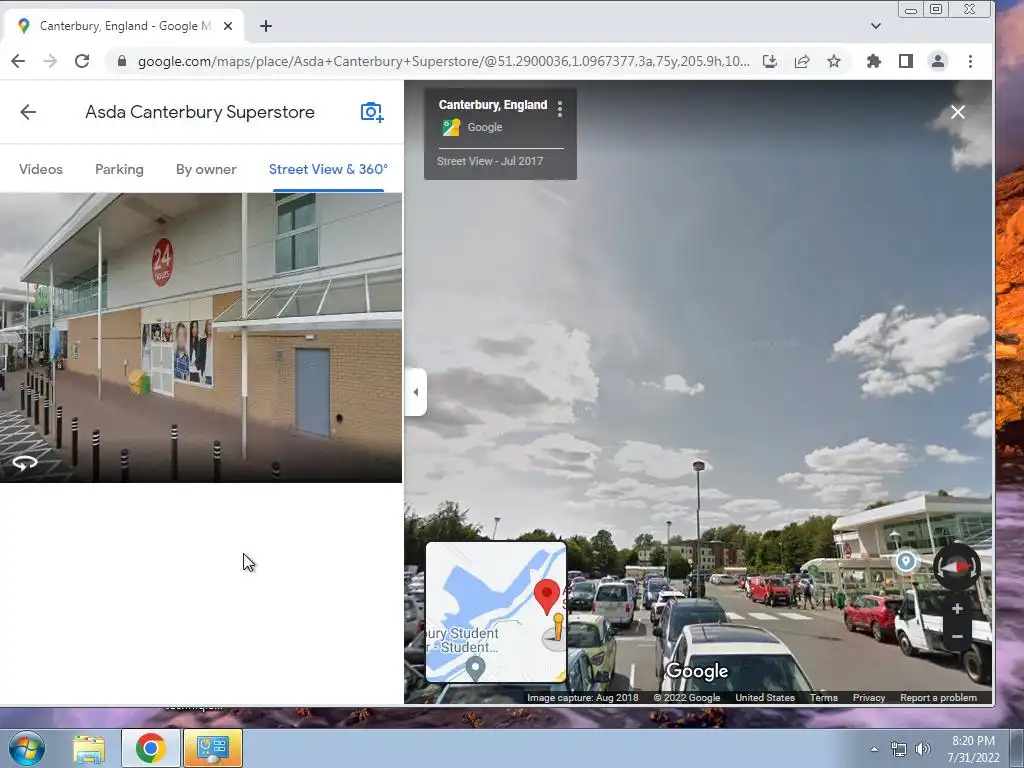Open the Chrome profile avatar
Image resolution: width=1024 pixels, height=768 pixels.
click(938, 61)
